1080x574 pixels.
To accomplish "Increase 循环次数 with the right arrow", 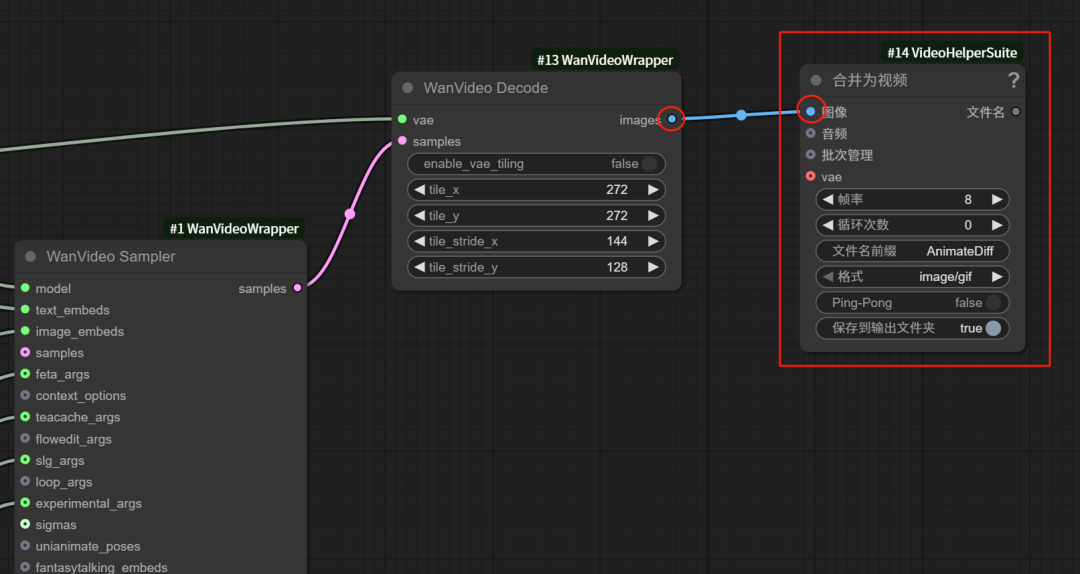I will (996, 226).
